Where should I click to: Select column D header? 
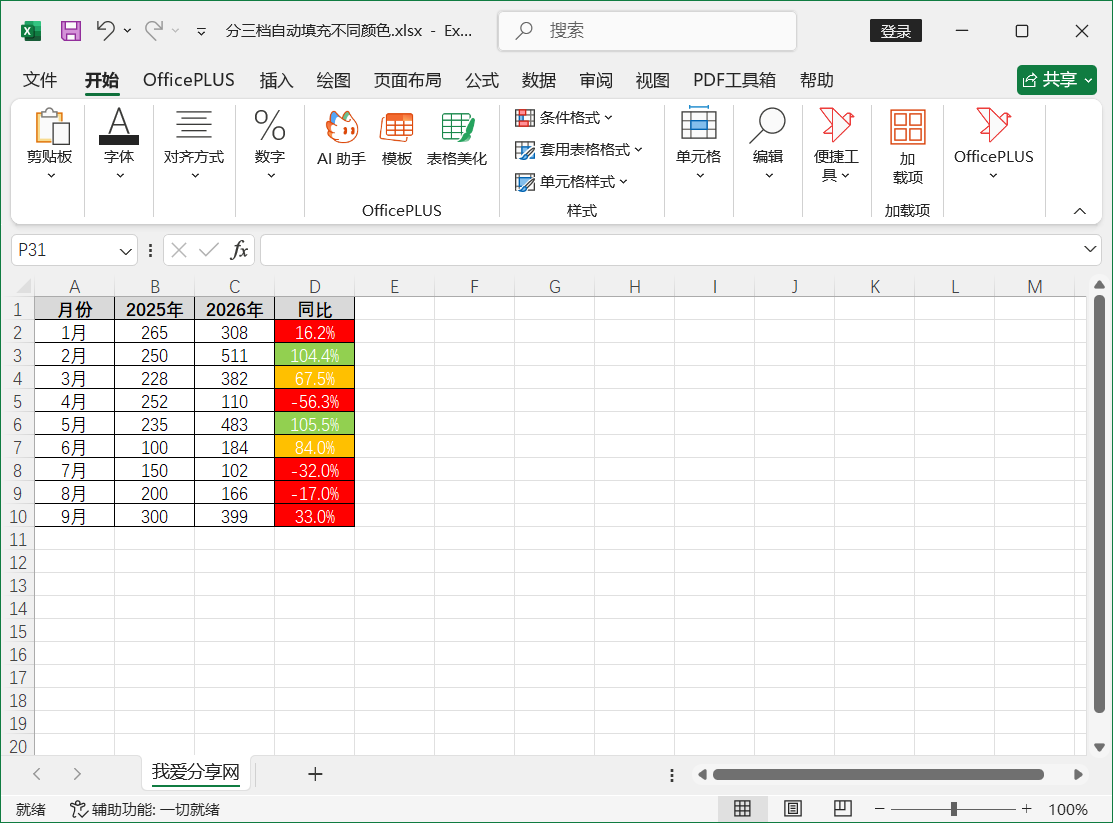[314, 287]
